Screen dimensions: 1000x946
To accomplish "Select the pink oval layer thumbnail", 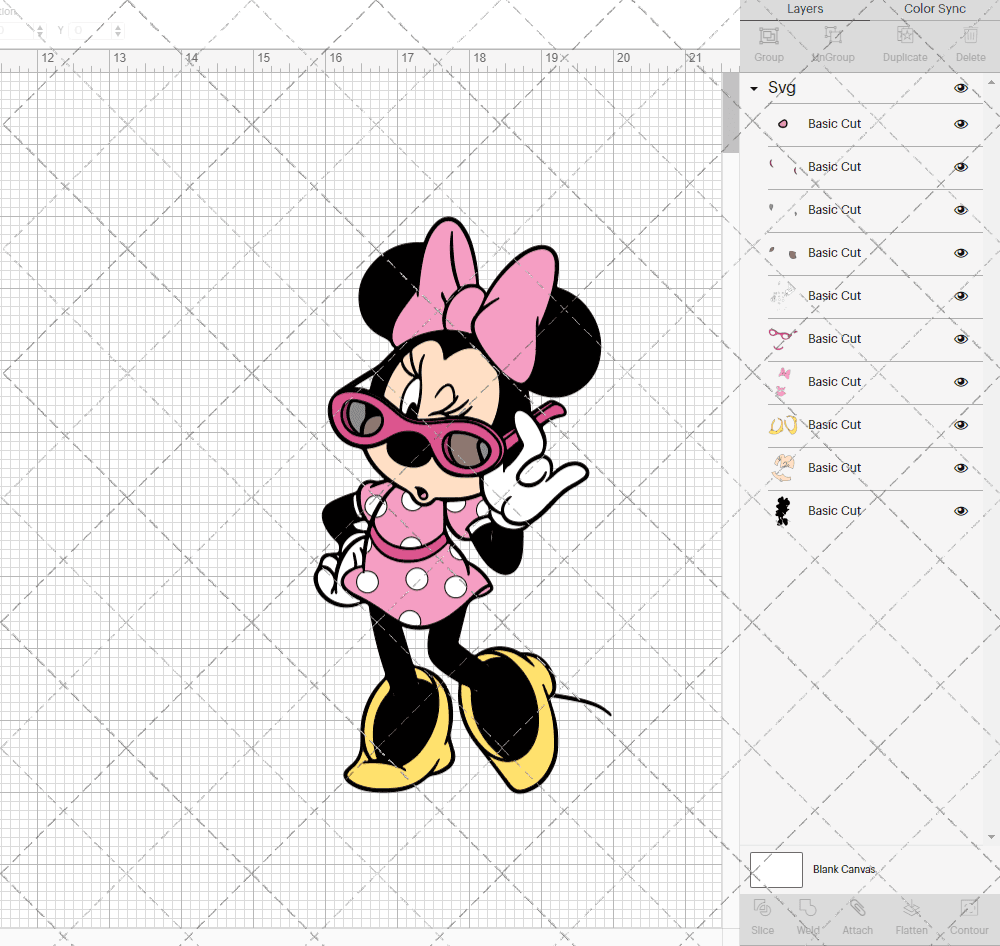I will click(783, 124).
